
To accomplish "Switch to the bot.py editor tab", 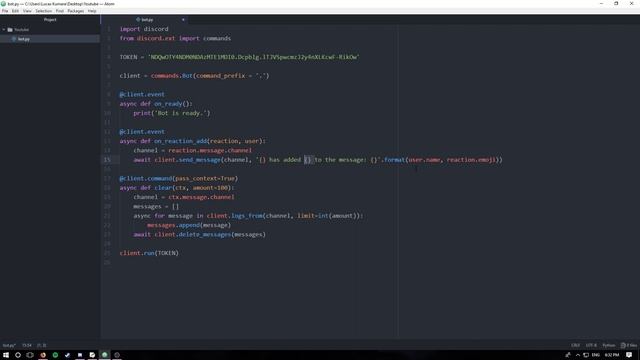I will 144,20.
